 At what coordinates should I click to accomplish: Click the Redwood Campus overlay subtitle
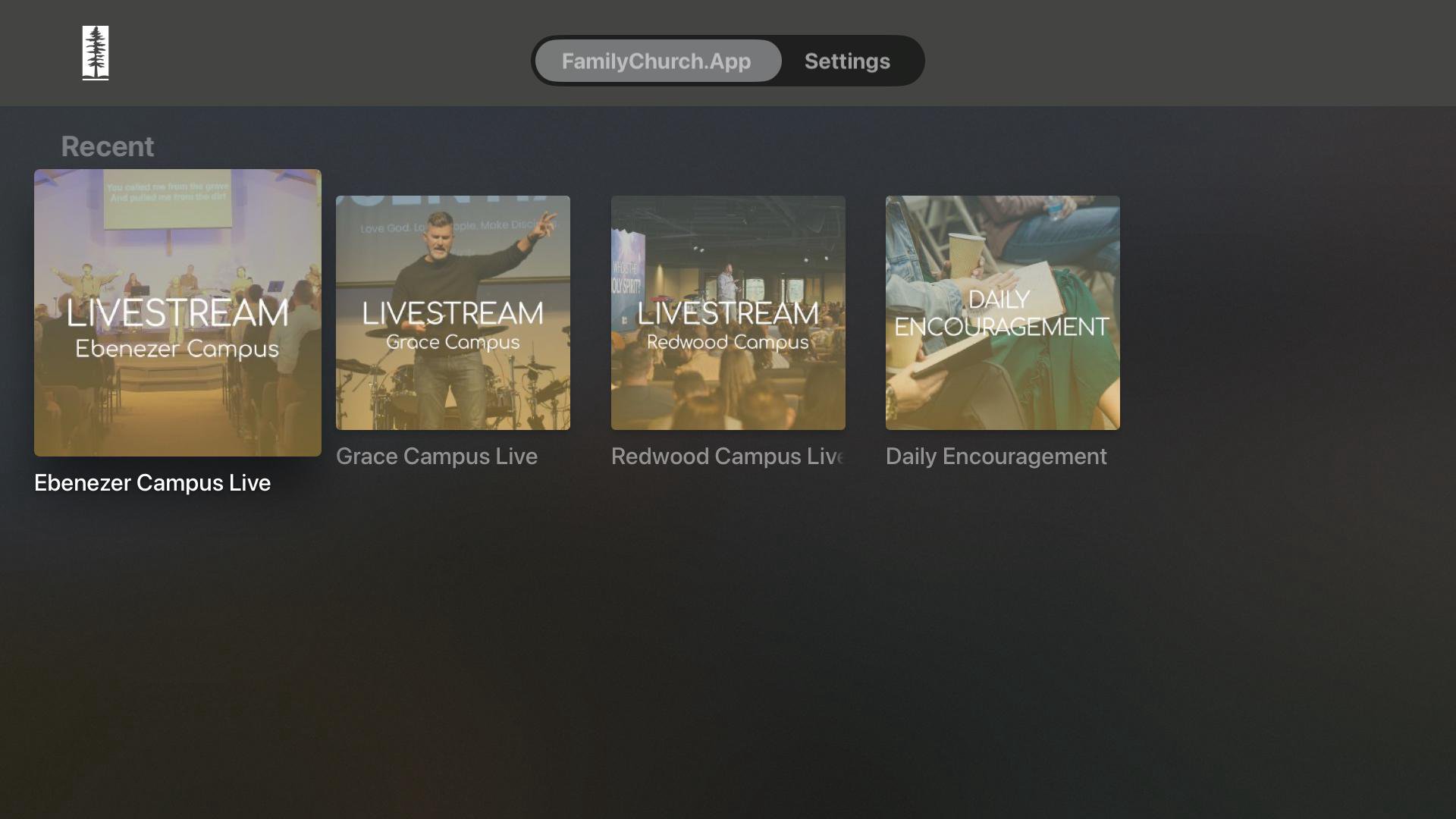point(728,342)
